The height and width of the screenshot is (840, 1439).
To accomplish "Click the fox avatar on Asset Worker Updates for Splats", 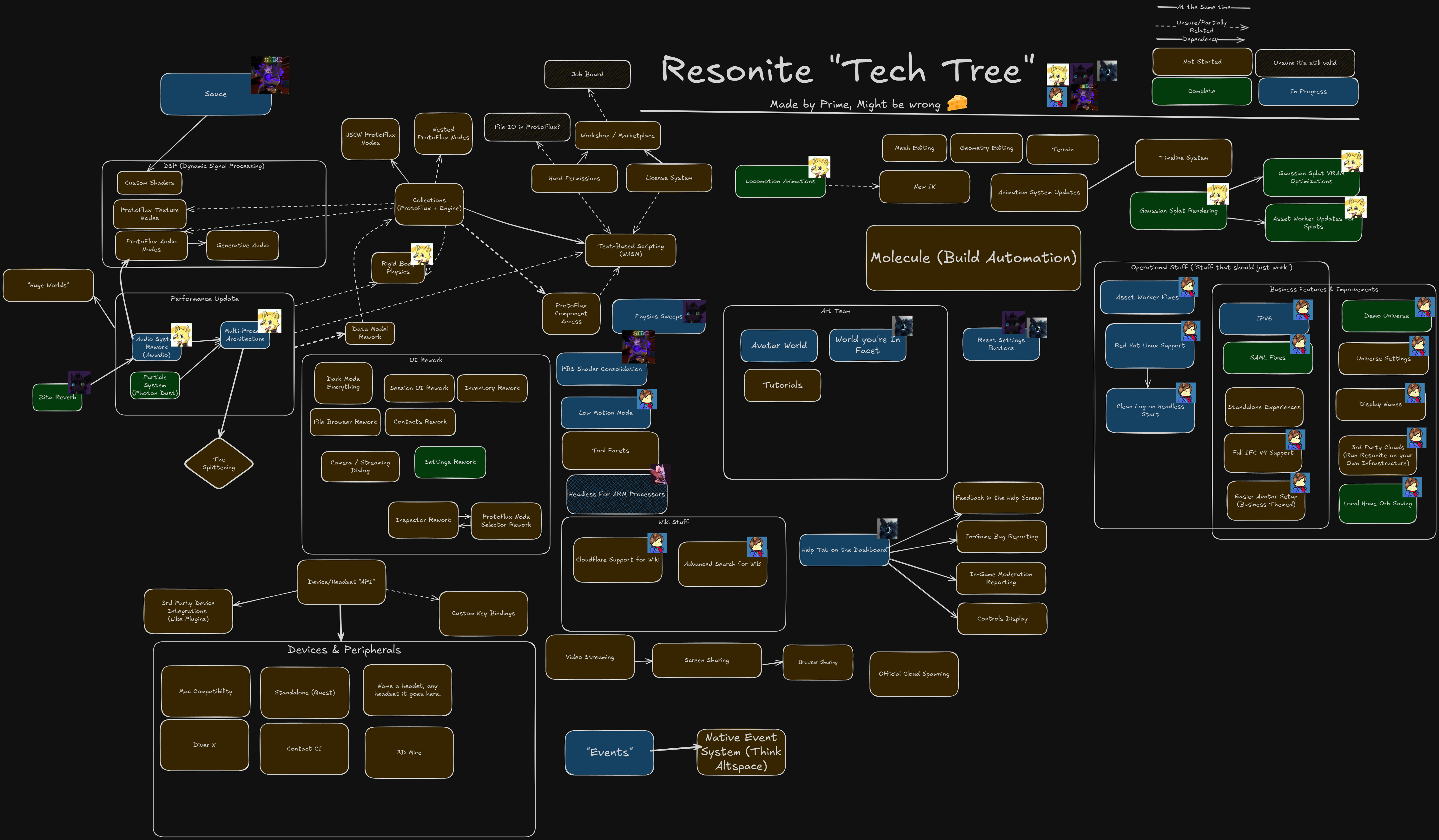I will pyautogui.click(x=1356, y=207).
